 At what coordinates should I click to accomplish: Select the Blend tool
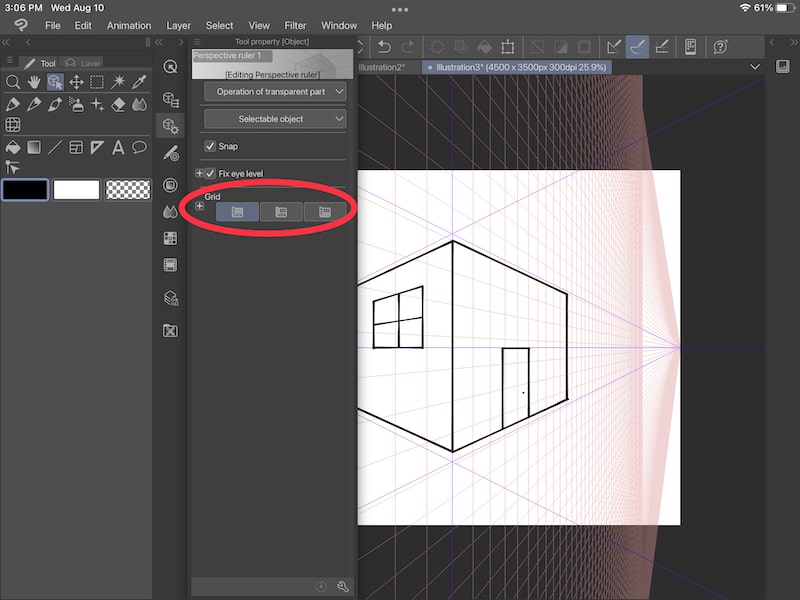[x=140, y=106]
